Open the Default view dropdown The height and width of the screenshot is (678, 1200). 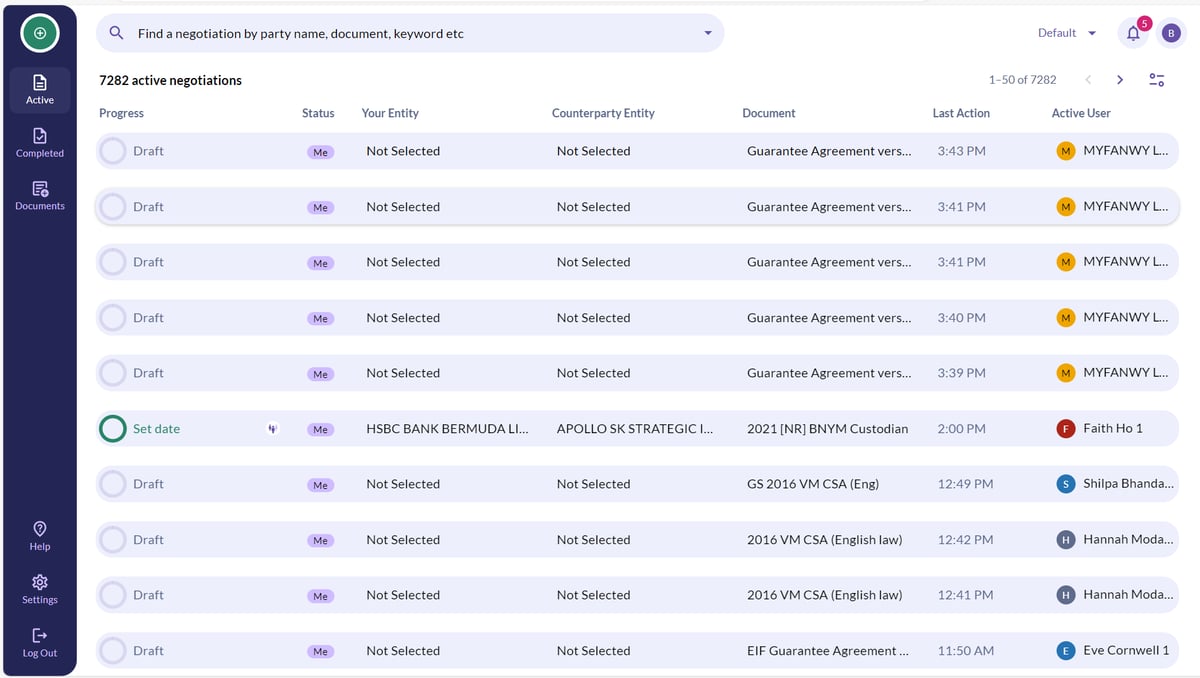pyautogui.click(x=1067, y=33)
